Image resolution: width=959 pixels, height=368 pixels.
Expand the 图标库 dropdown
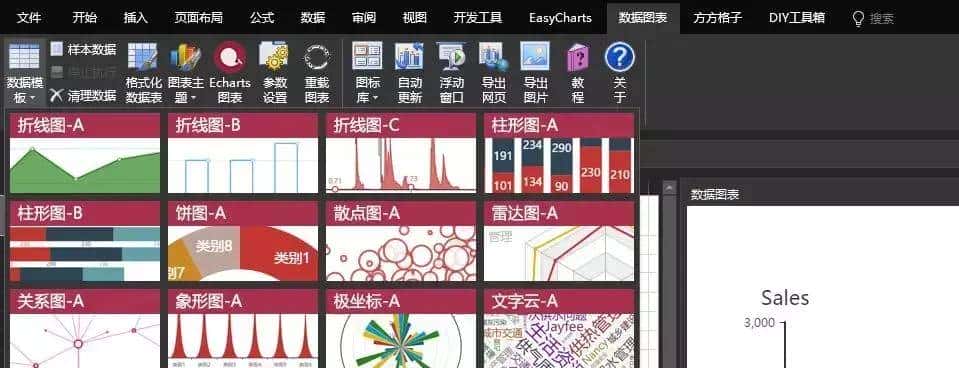pyautogui.click(x=368, y=72)
